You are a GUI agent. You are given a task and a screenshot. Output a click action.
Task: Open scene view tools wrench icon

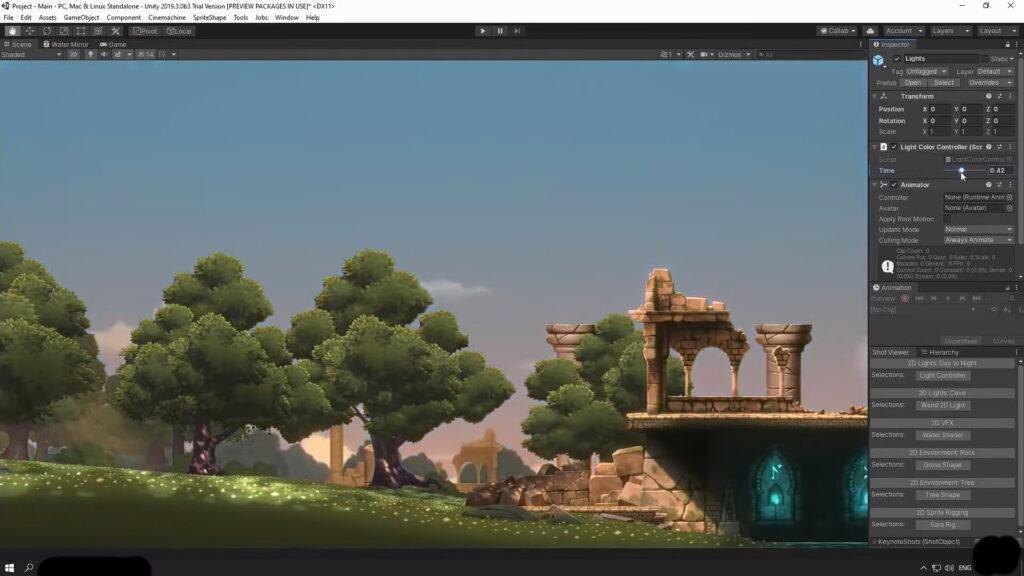click(x=690, y=55)
